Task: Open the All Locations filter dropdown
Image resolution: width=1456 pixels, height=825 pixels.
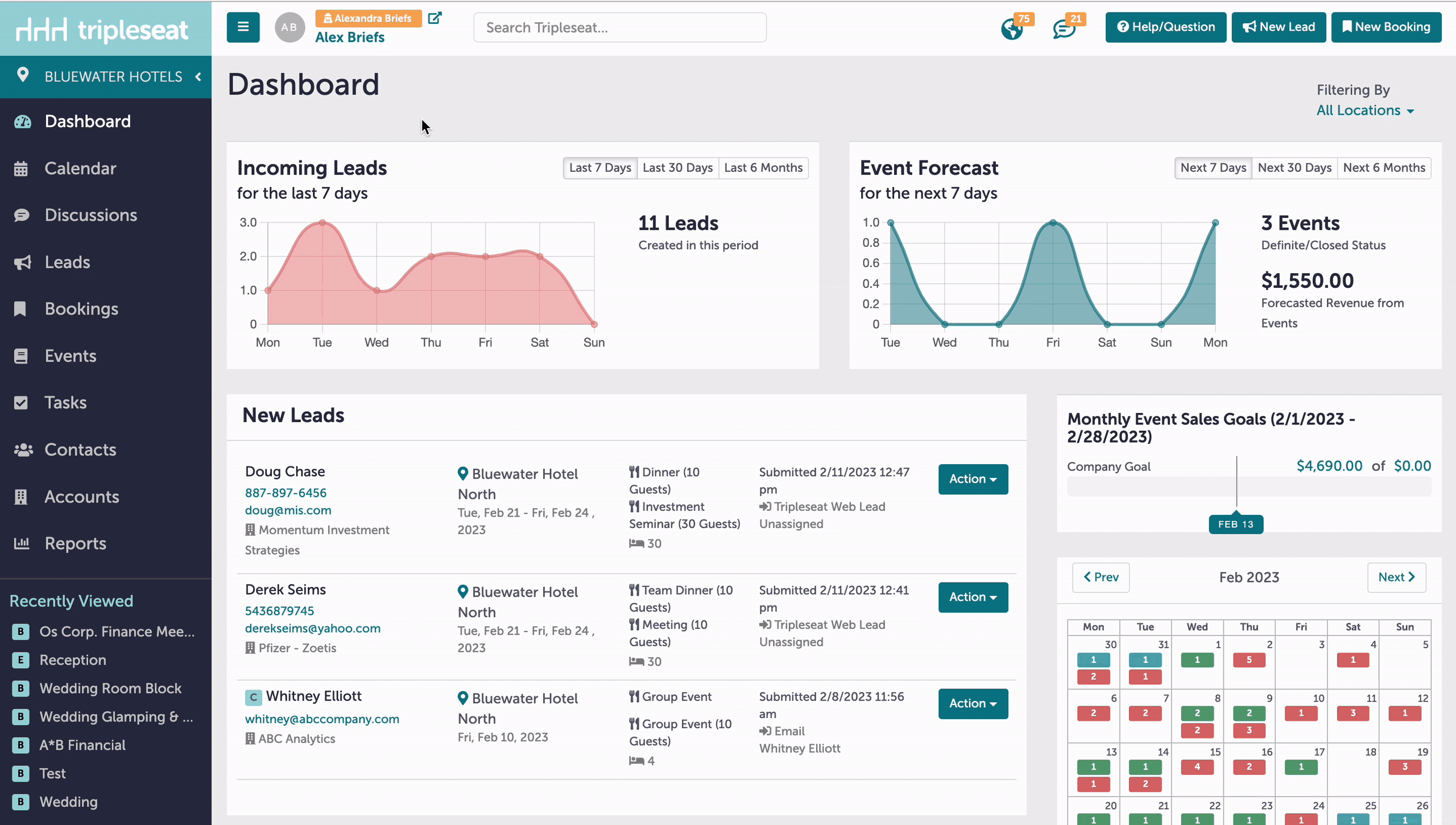Action: tap(1365, 110)
